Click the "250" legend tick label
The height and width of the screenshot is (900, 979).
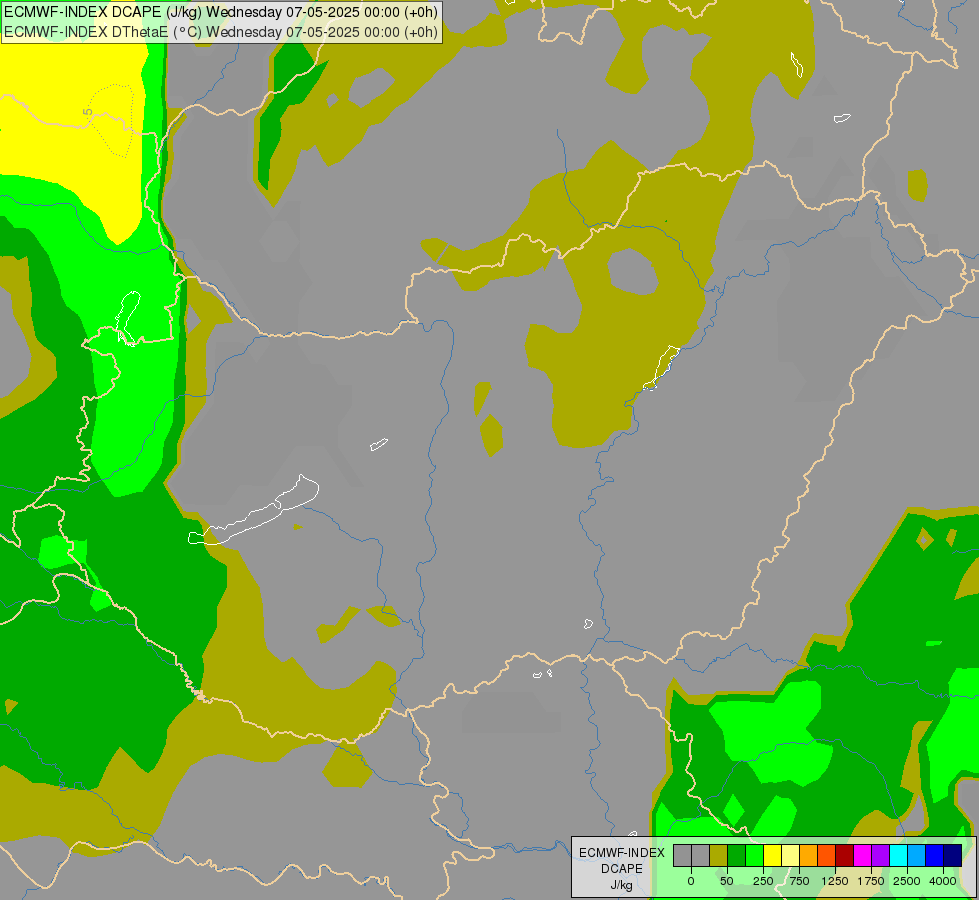click(763, 881)
